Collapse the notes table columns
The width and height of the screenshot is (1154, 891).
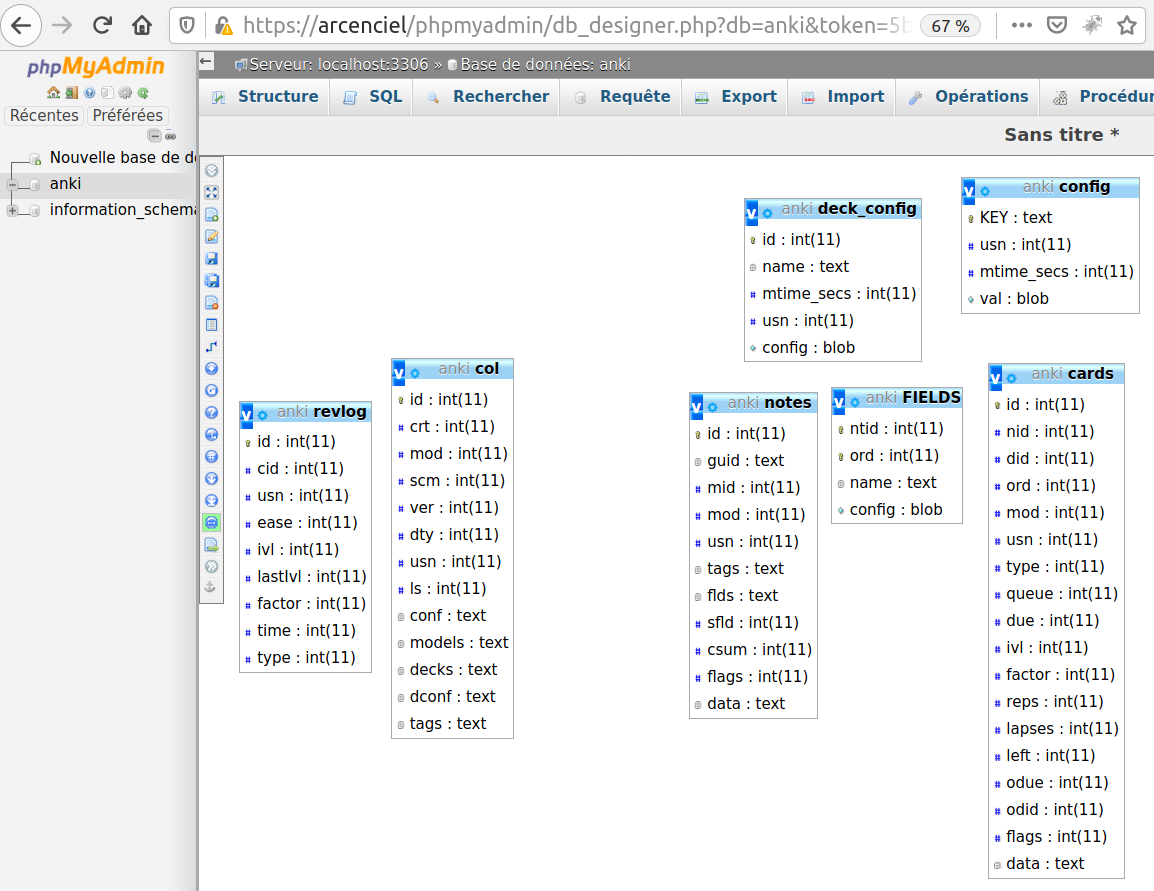pyautogui.click(x=696, y=407)
